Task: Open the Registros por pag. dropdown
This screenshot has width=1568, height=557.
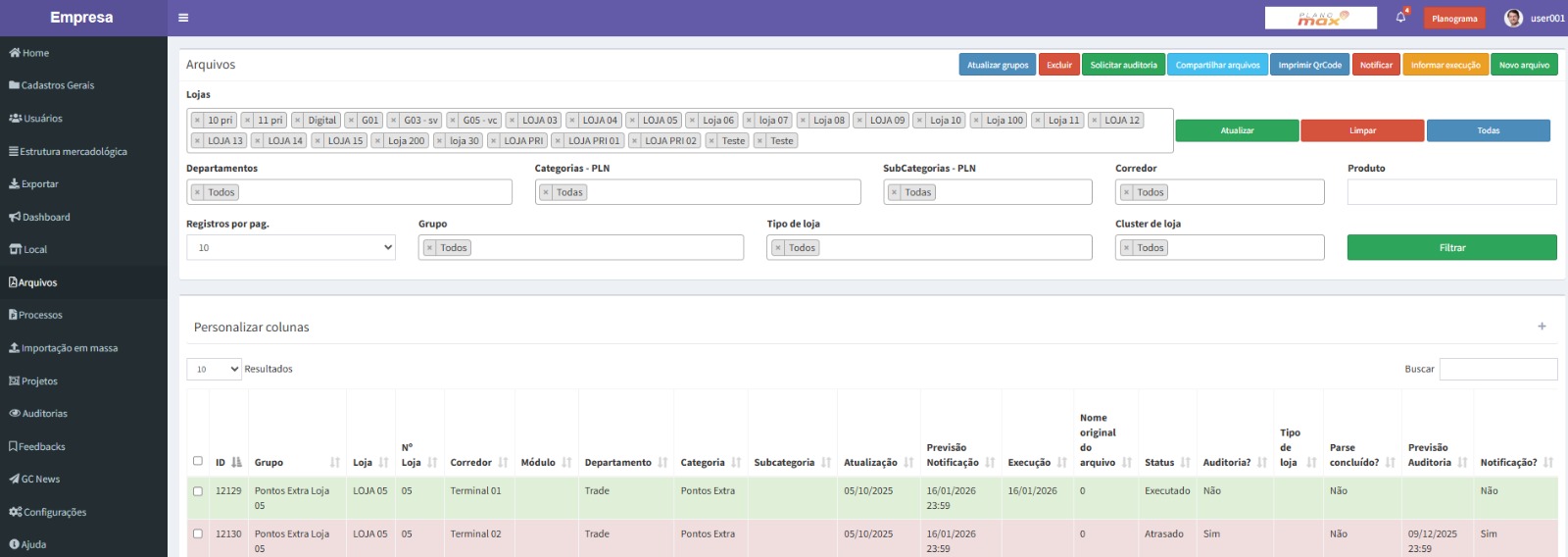Action: tap(291, 247)
